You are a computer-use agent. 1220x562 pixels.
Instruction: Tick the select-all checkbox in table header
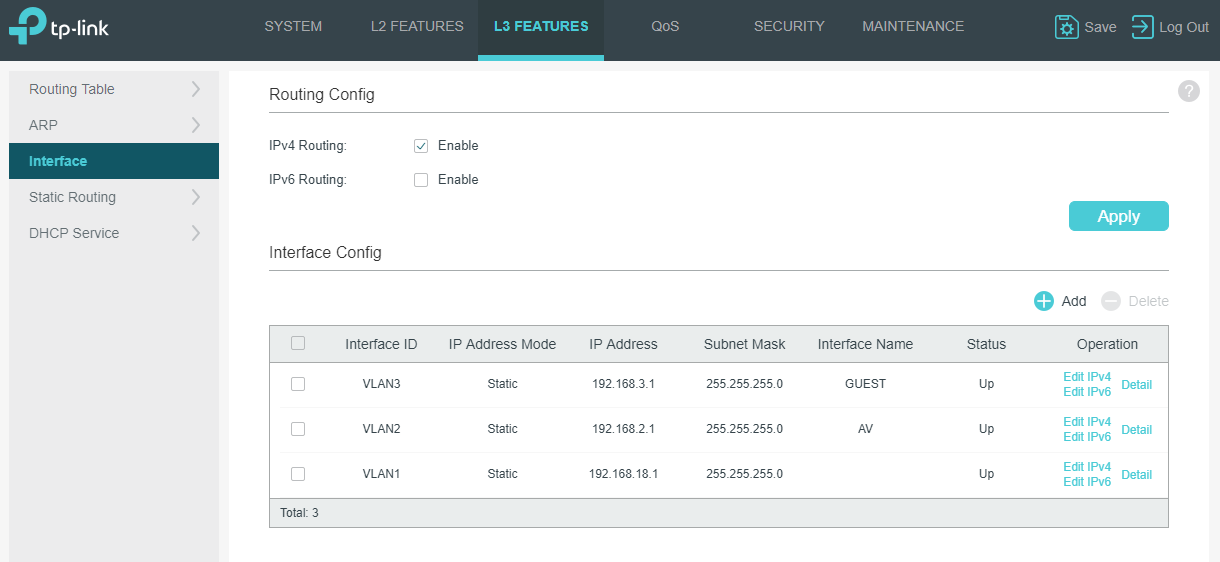[x=298, y=343]
